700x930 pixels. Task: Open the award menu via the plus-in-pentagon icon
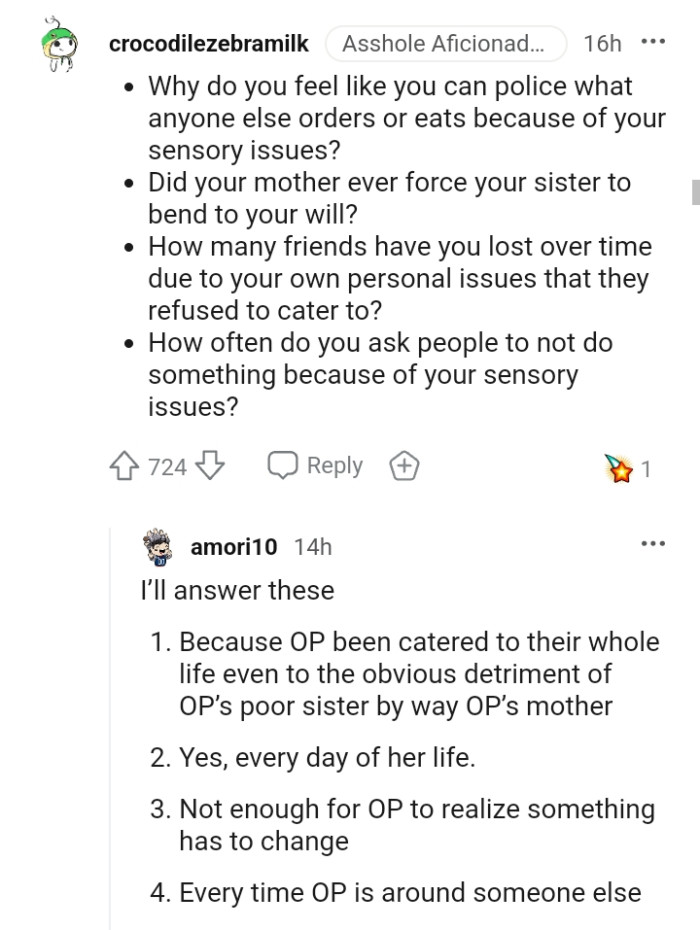click(x=403, y=465)
